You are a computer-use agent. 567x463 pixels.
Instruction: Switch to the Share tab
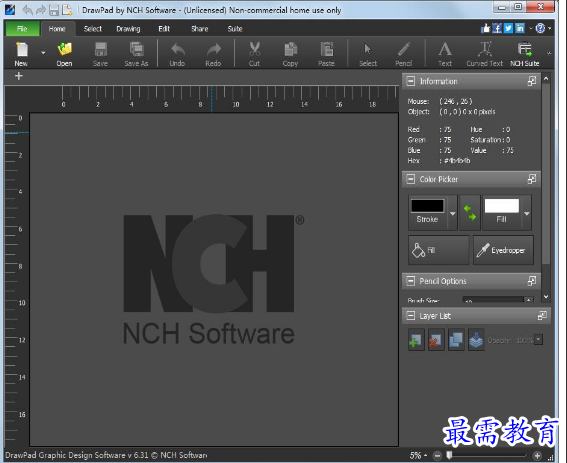point(200,29)
